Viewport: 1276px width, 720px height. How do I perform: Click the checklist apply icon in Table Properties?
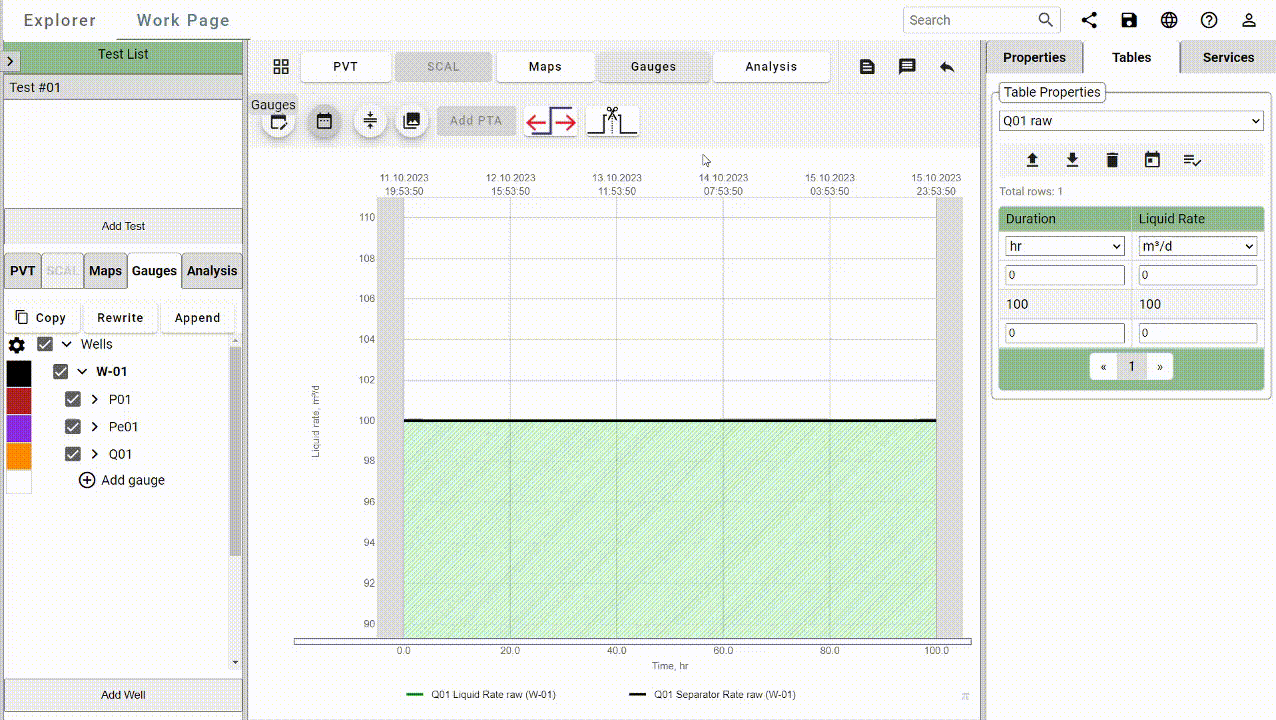click(1192, 160)
